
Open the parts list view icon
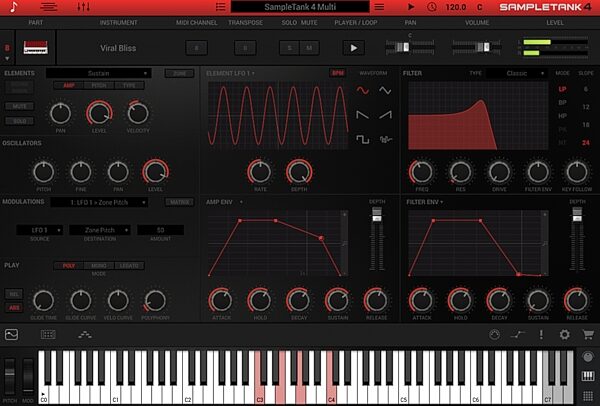(x=49, y=7)
